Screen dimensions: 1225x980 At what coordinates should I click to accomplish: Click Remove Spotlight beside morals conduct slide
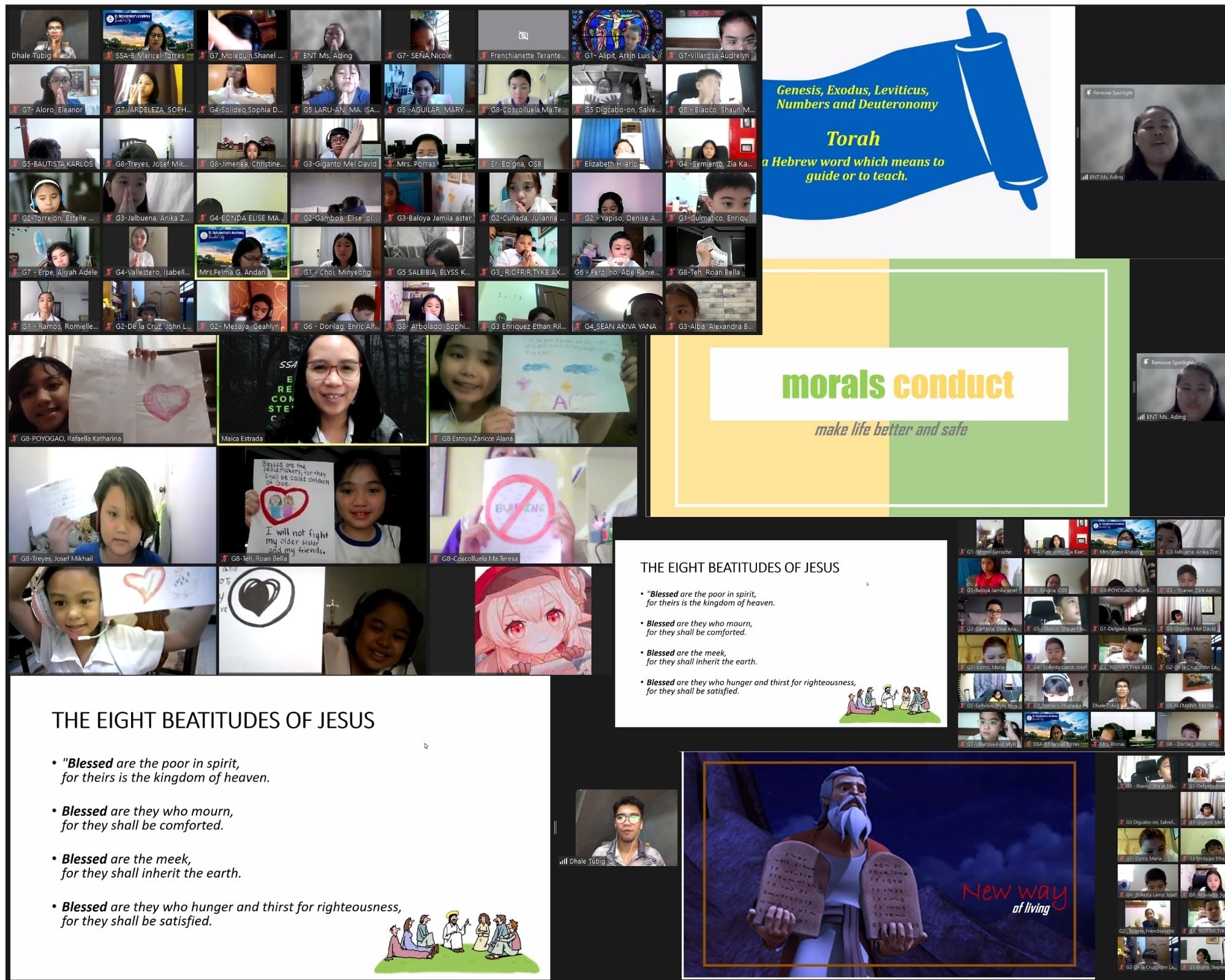click(1168, 362)
